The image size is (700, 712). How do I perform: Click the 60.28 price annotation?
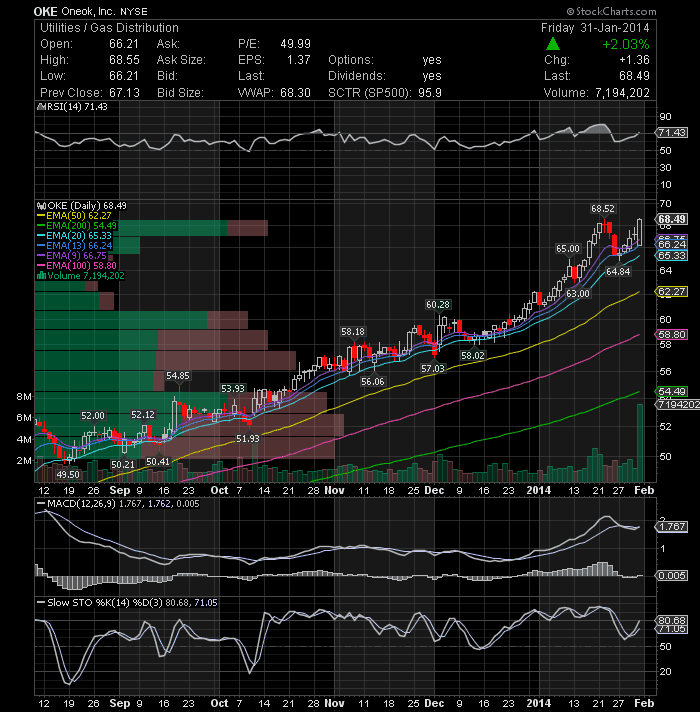[438, 305]
